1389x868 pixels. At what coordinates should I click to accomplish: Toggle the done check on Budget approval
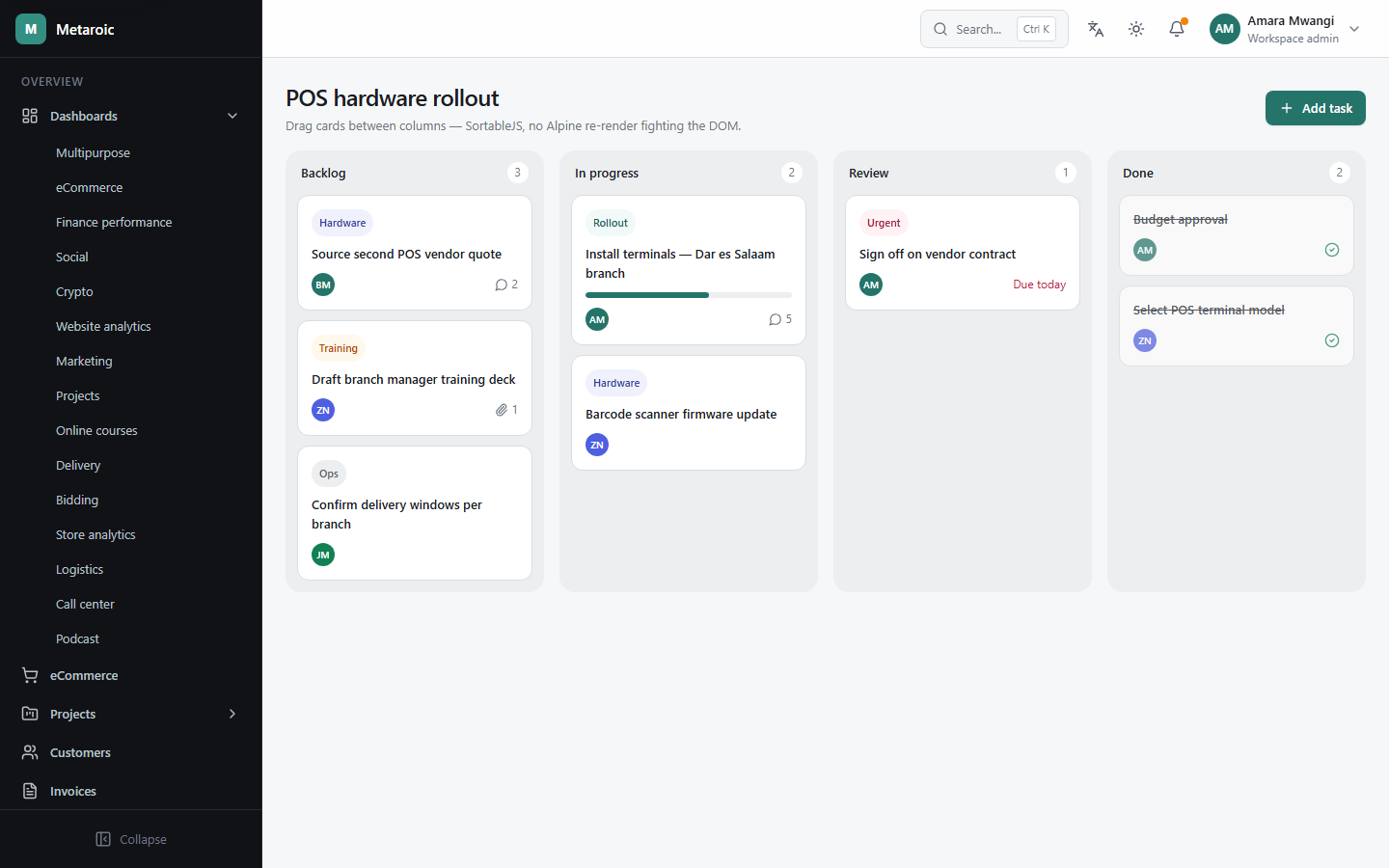click(1332, 250)
